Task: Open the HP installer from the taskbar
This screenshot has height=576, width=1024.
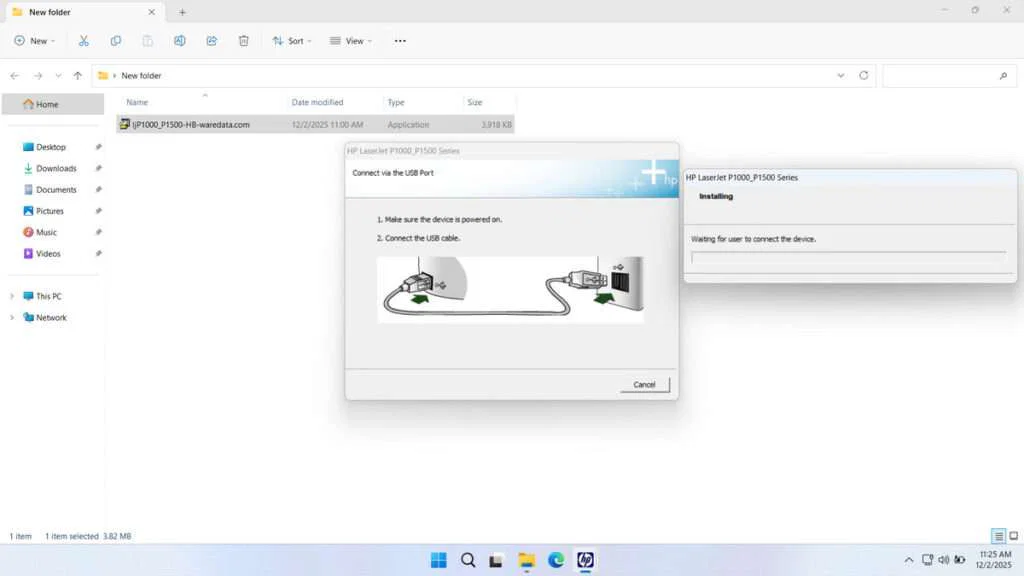Action: tap(585, 560)
